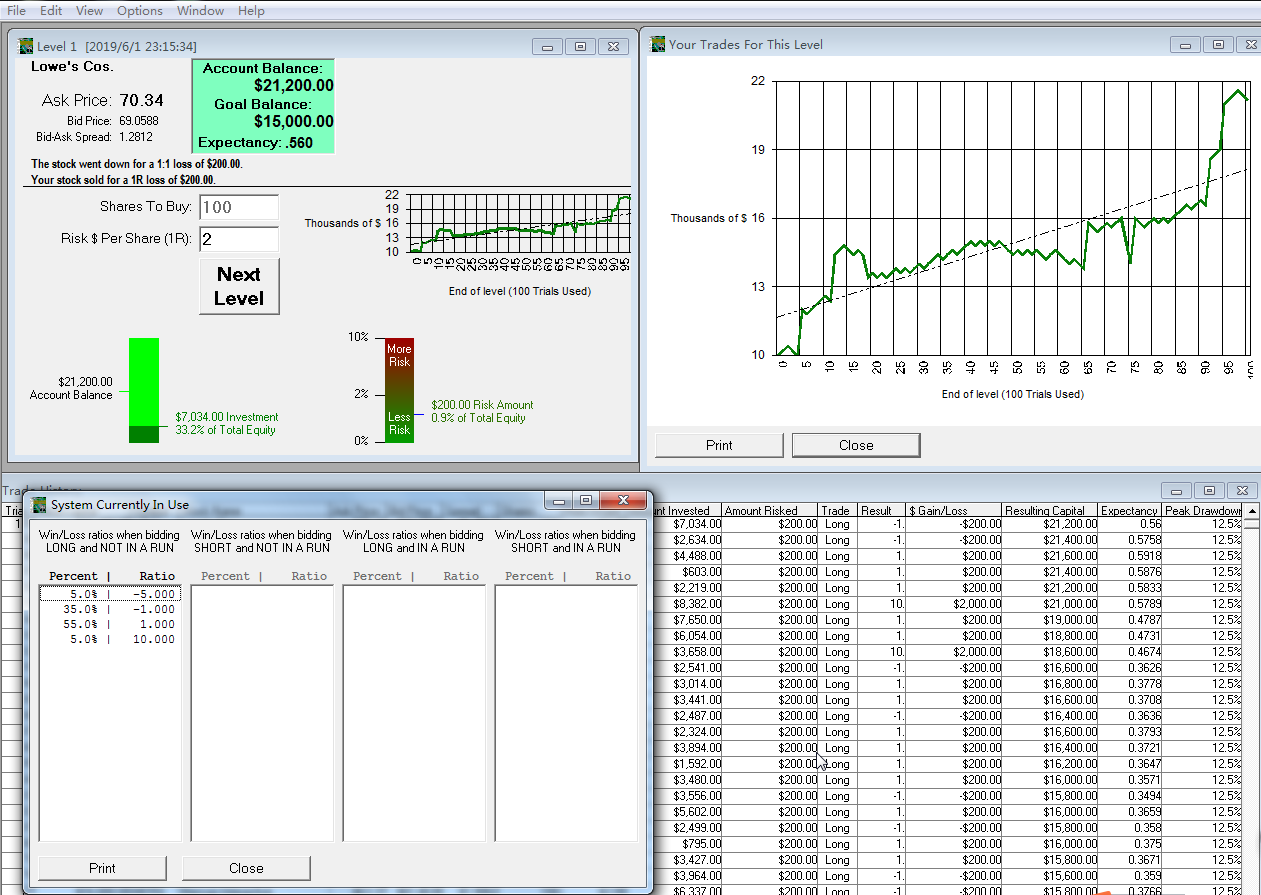Click the Bid Price 69.0588 value
1261x895 pixels.
click(139, 121)
